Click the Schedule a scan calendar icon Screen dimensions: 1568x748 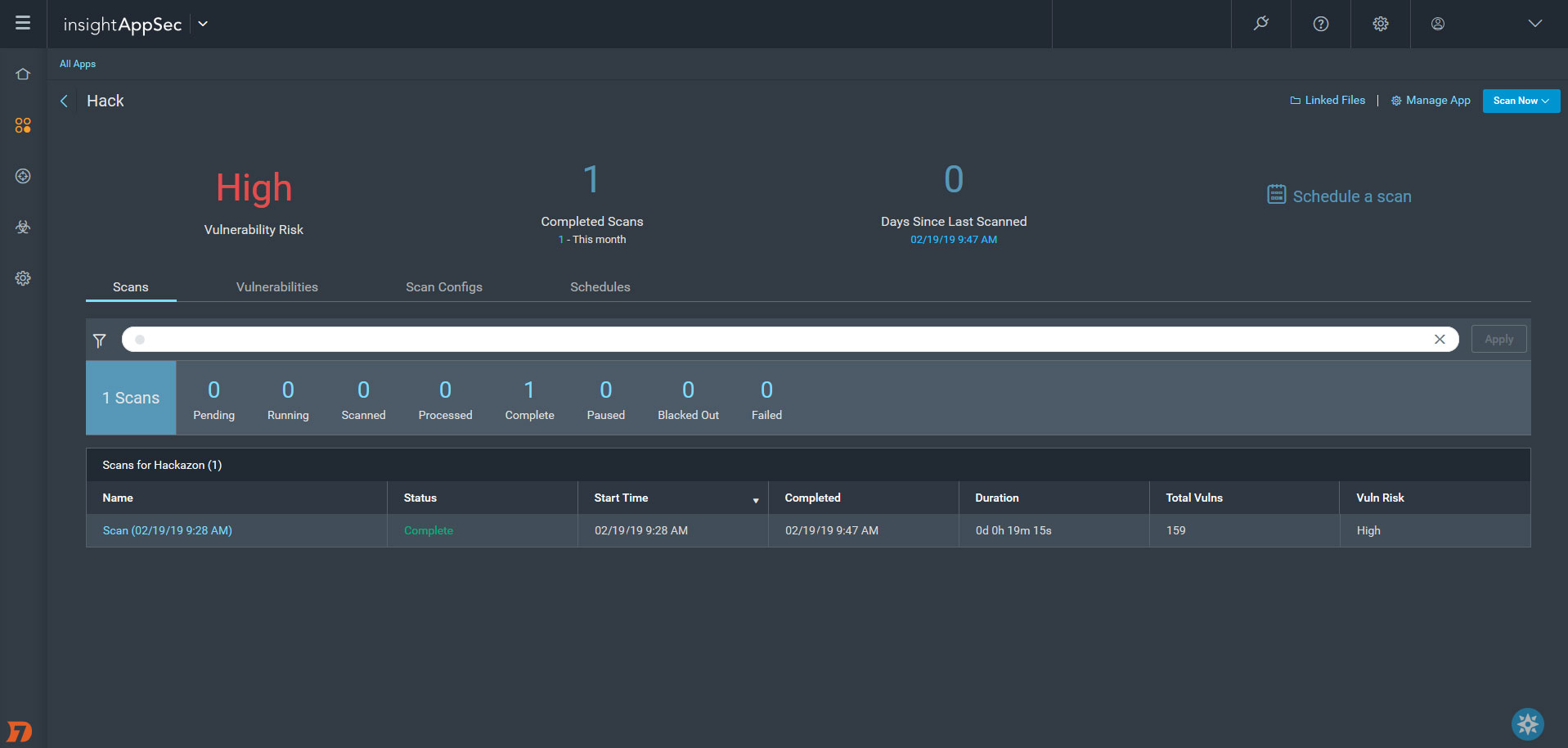[1276, 194]
